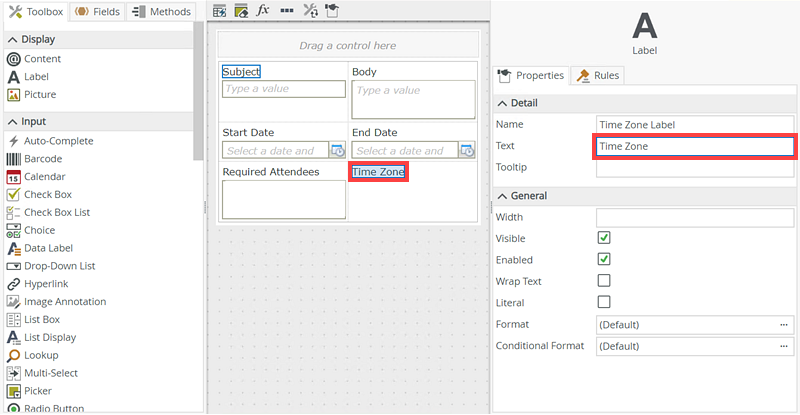Screen dimensions: 800x415
Task: Select the Check Box control in Toolbox
Action: point(39,194)
